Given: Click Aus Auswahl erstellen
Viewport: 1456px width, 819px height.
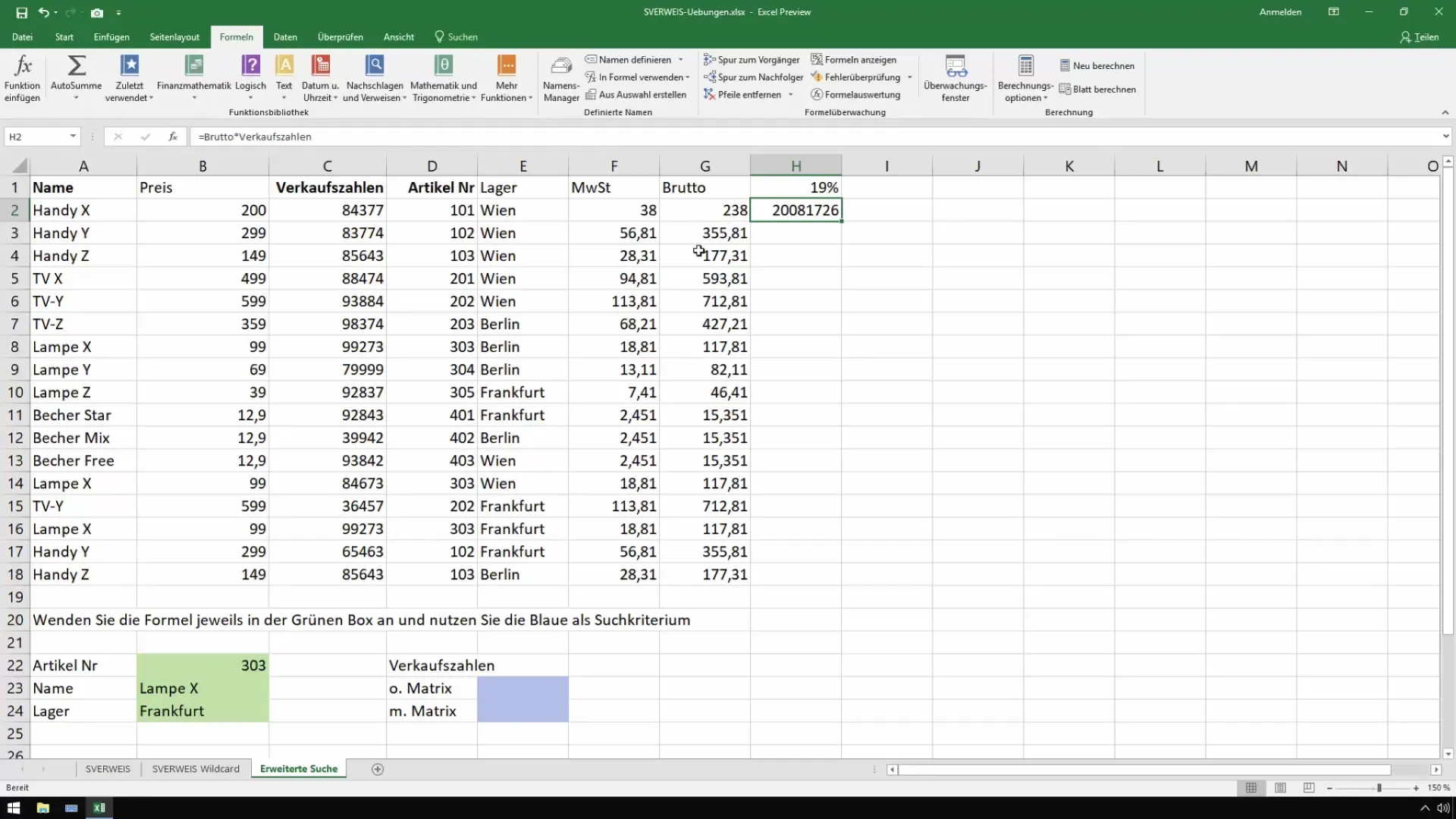Looking at the screenshot, I should coord(635,95).
